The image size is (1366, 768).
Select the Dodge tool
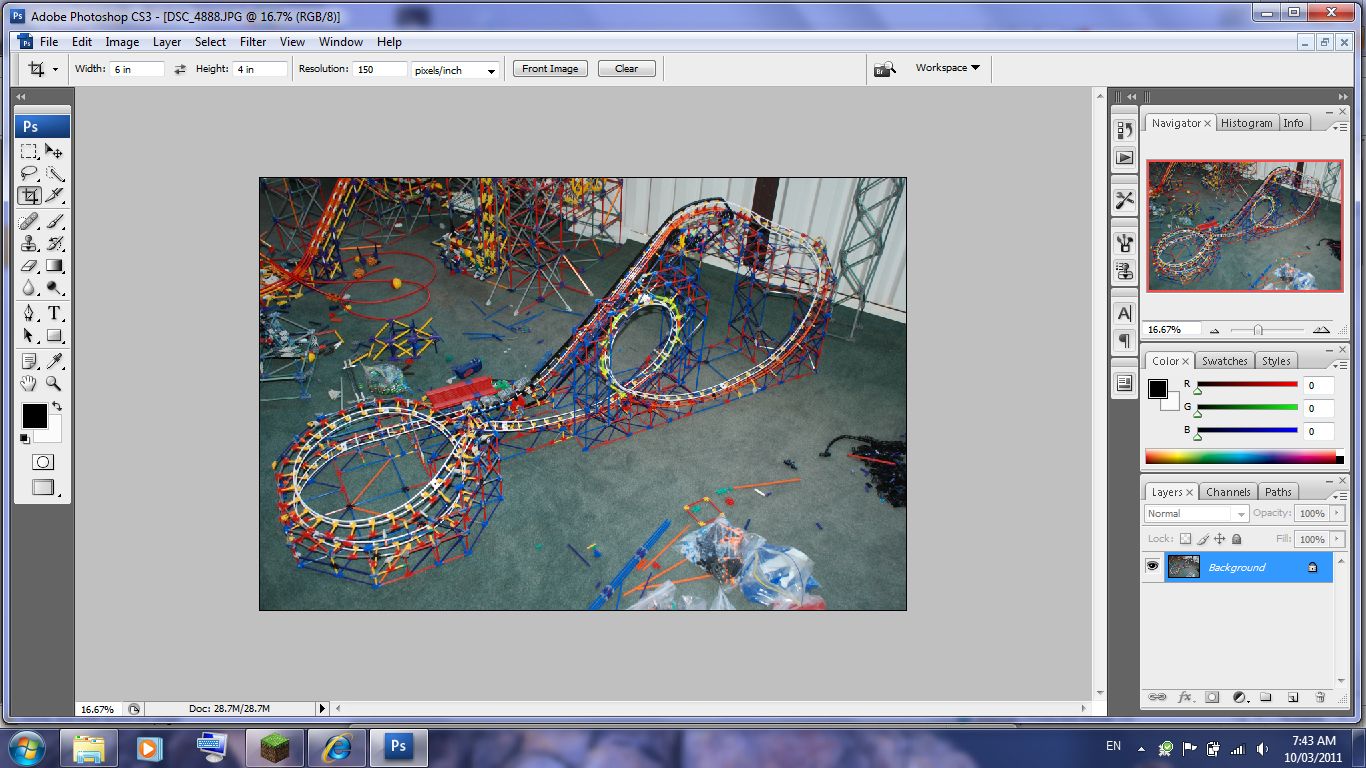click(54, 287)
